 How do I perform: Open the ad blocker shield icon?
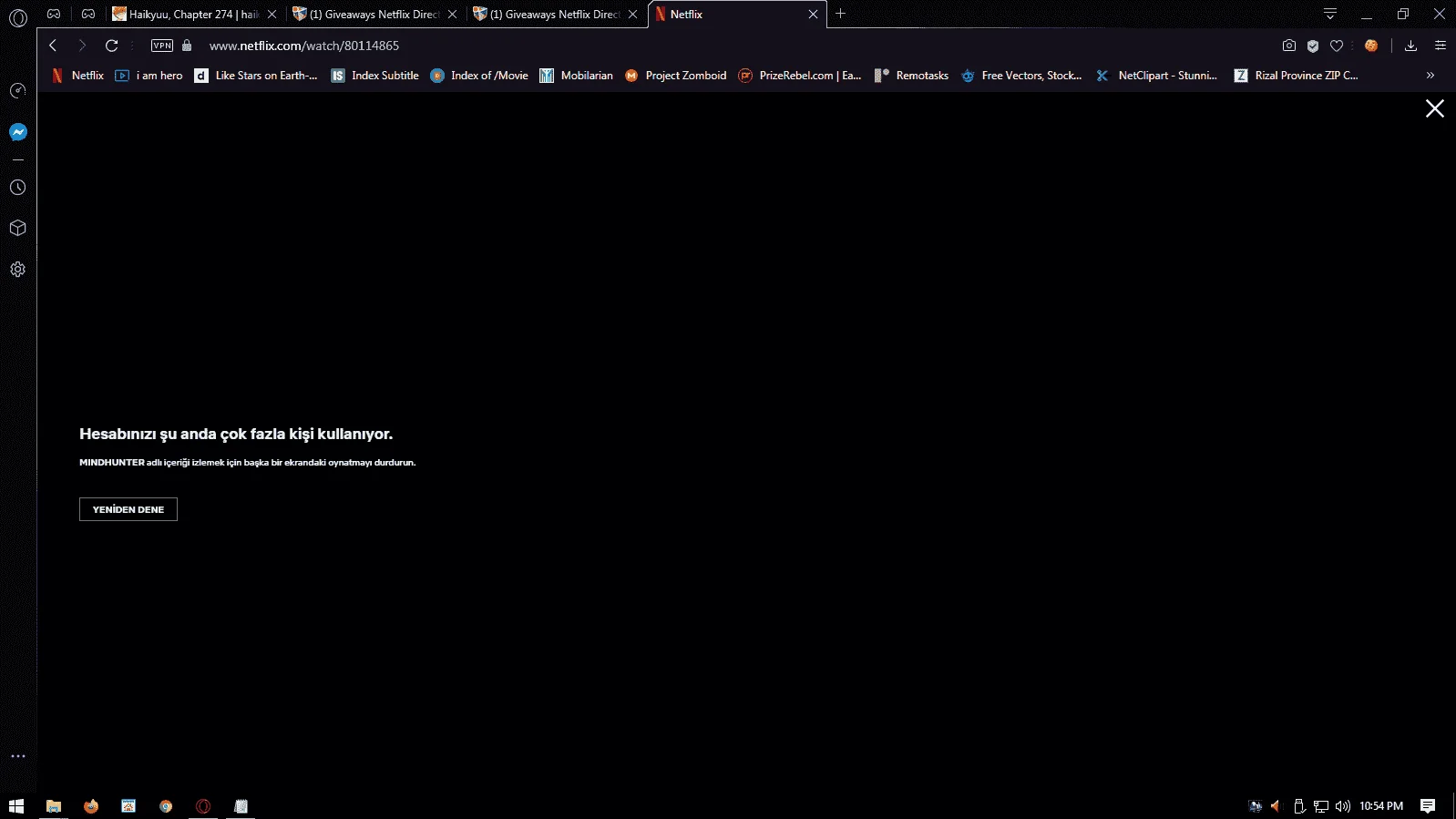(x=1313, y=46)
